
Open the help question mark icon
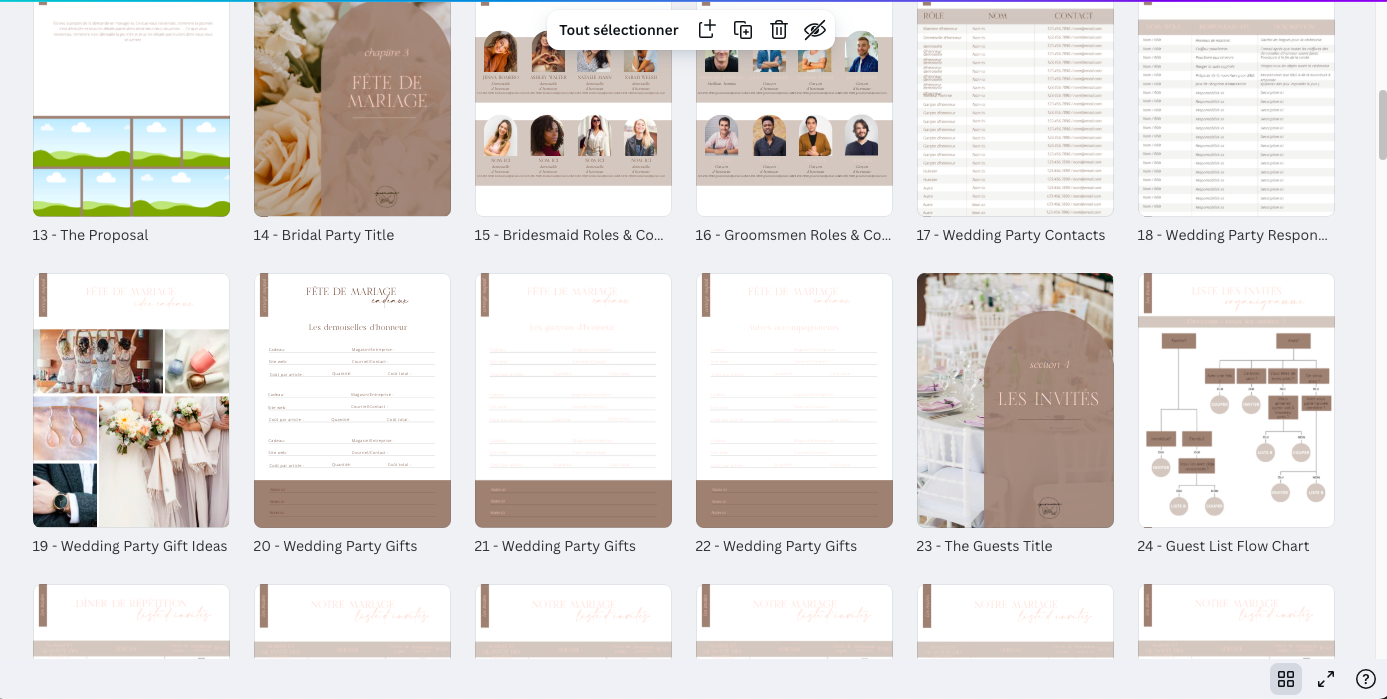(x=1365, y=679)
